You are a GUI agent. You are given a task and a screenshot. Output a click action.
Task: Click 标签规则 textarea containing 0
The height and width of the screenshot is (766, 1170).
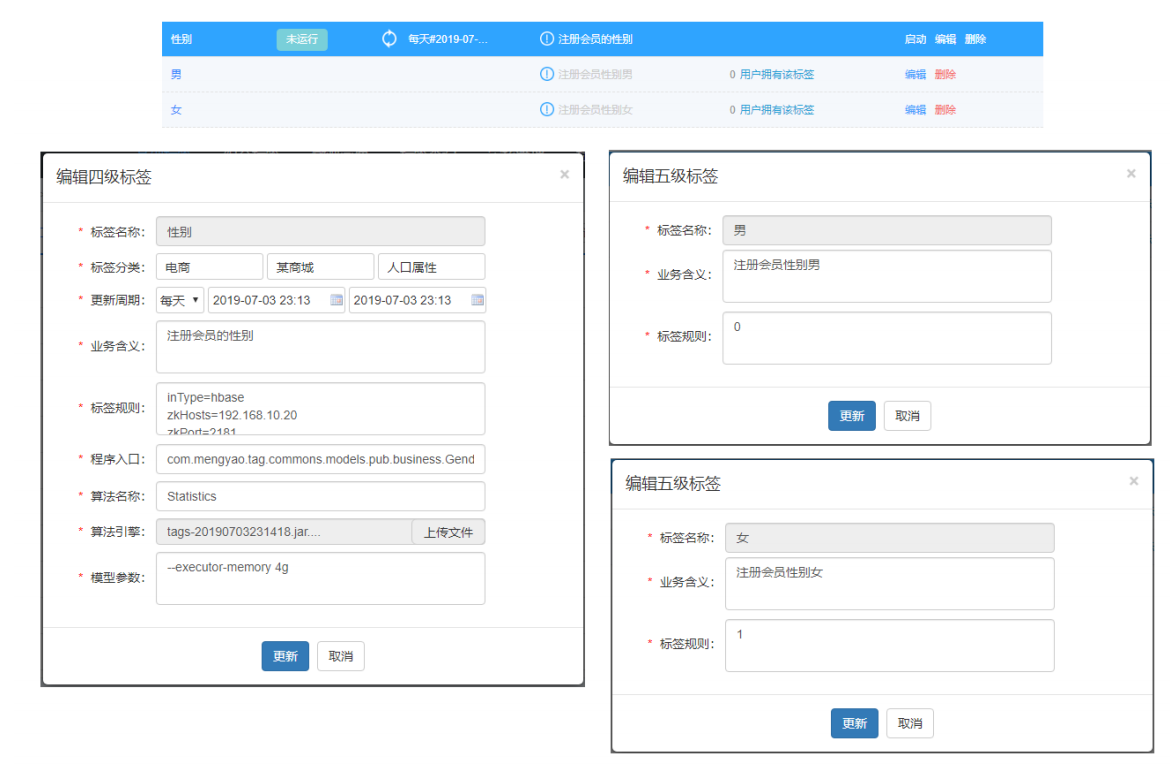point(887,338)
